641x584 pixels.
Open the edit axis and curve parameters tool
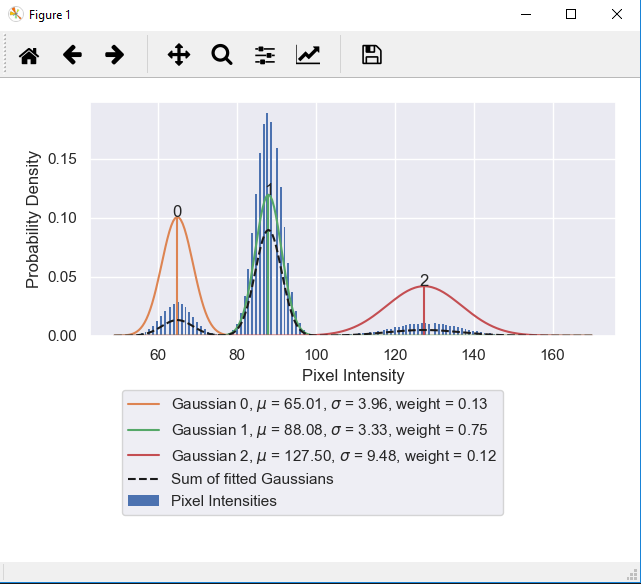pos(308,55)
